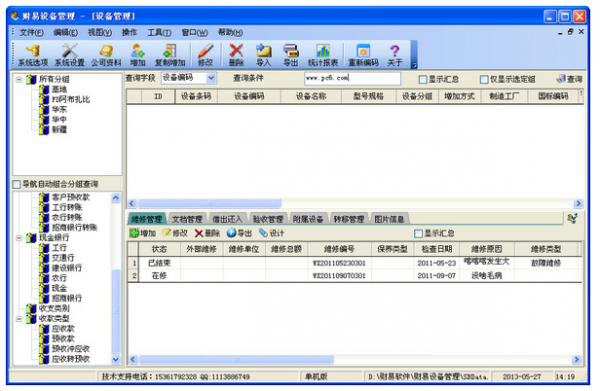The width and height of the screenshot is (600, 391).
Task: Click the icon at right of tab strip
Action: [572, 218]
